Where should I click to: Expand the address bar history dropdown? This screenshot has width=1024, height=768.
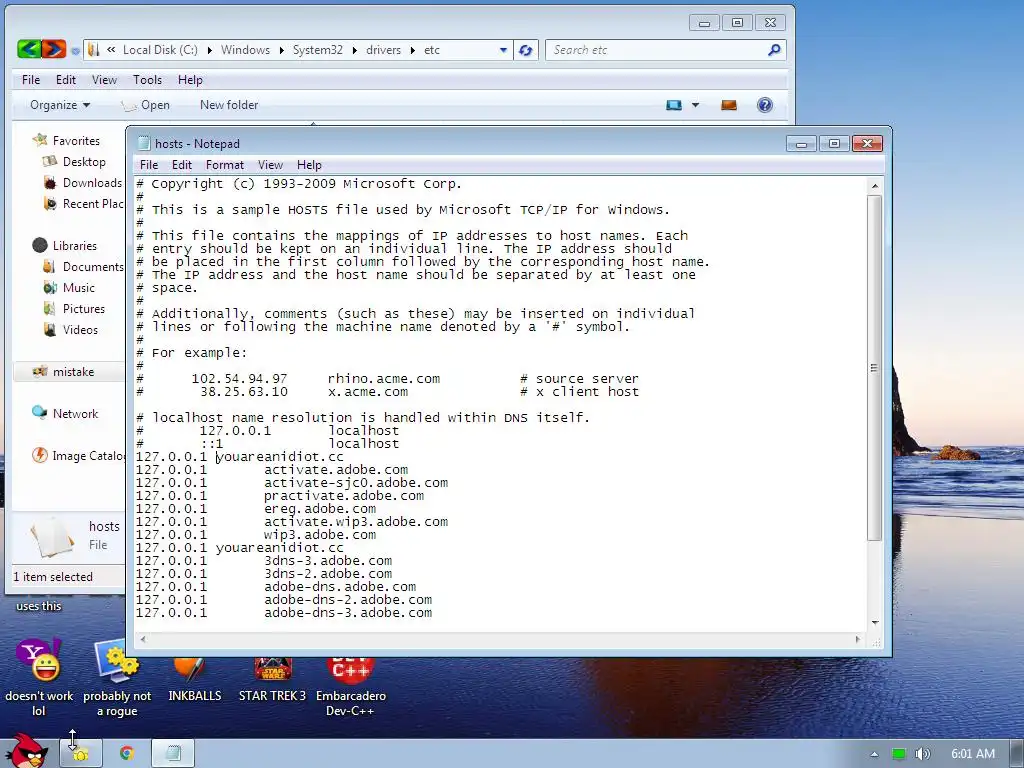(x=503, y=50)
